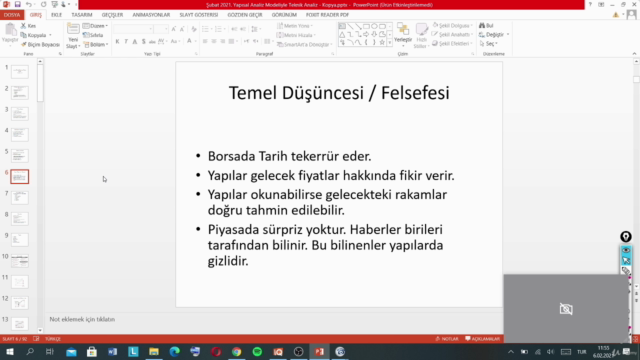This screenshot has width=640, height=360.
Task: Toggle center text alignment
Action: pyautogui.click(x=214, y=41)
